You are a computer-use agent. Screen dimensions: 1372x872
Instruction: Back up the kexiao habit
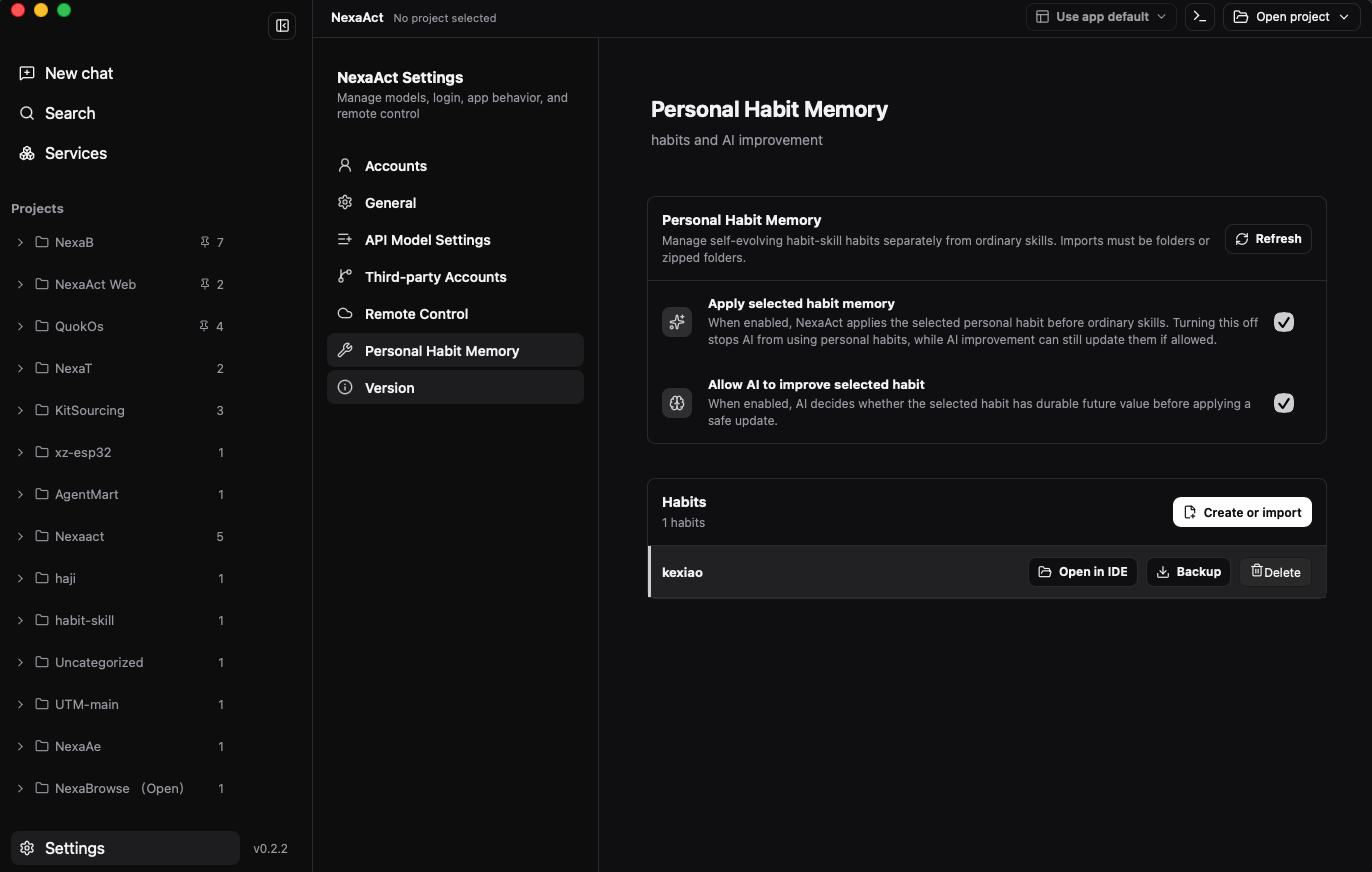coord(1188,572)
